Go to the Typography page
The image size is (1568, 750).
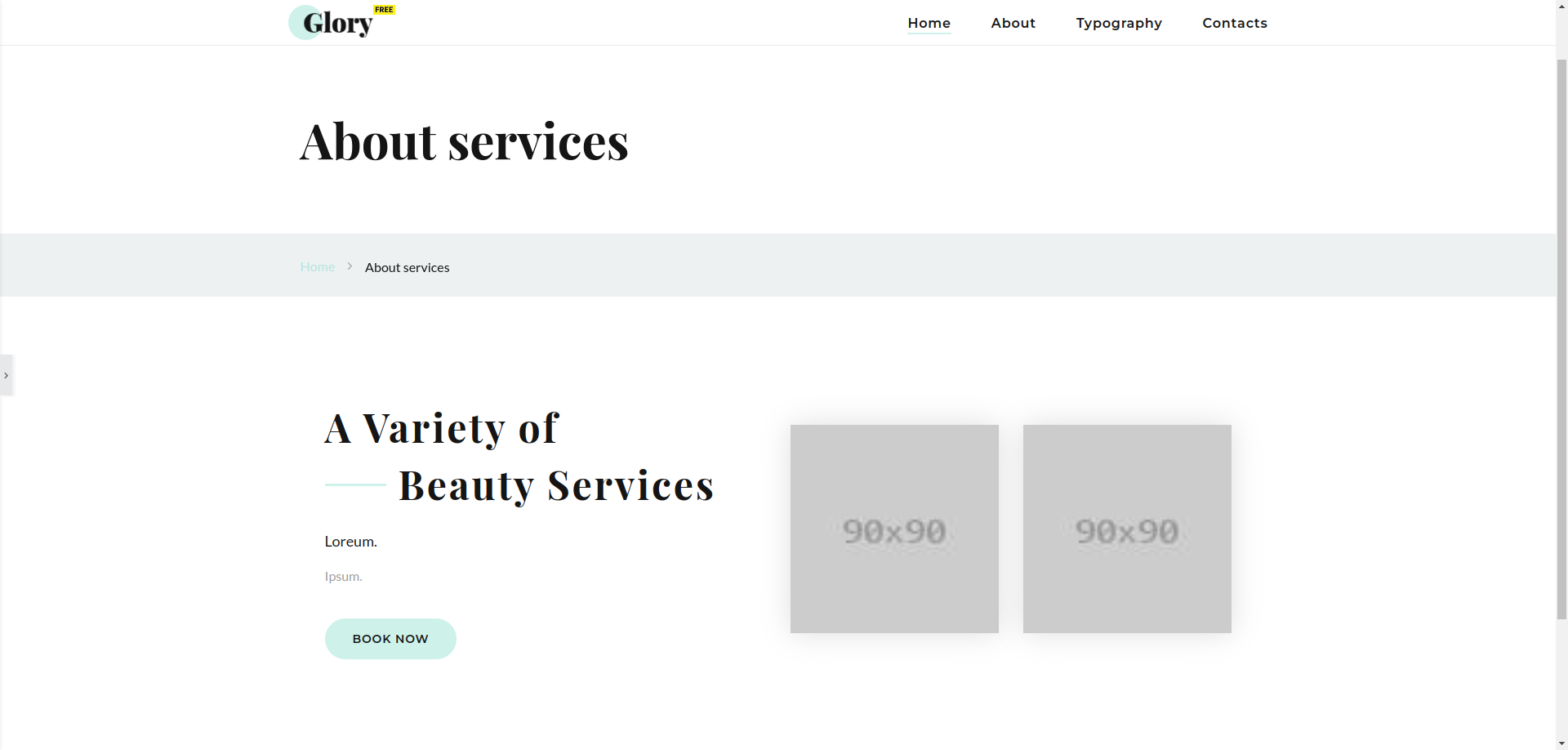pos(1118,23)
